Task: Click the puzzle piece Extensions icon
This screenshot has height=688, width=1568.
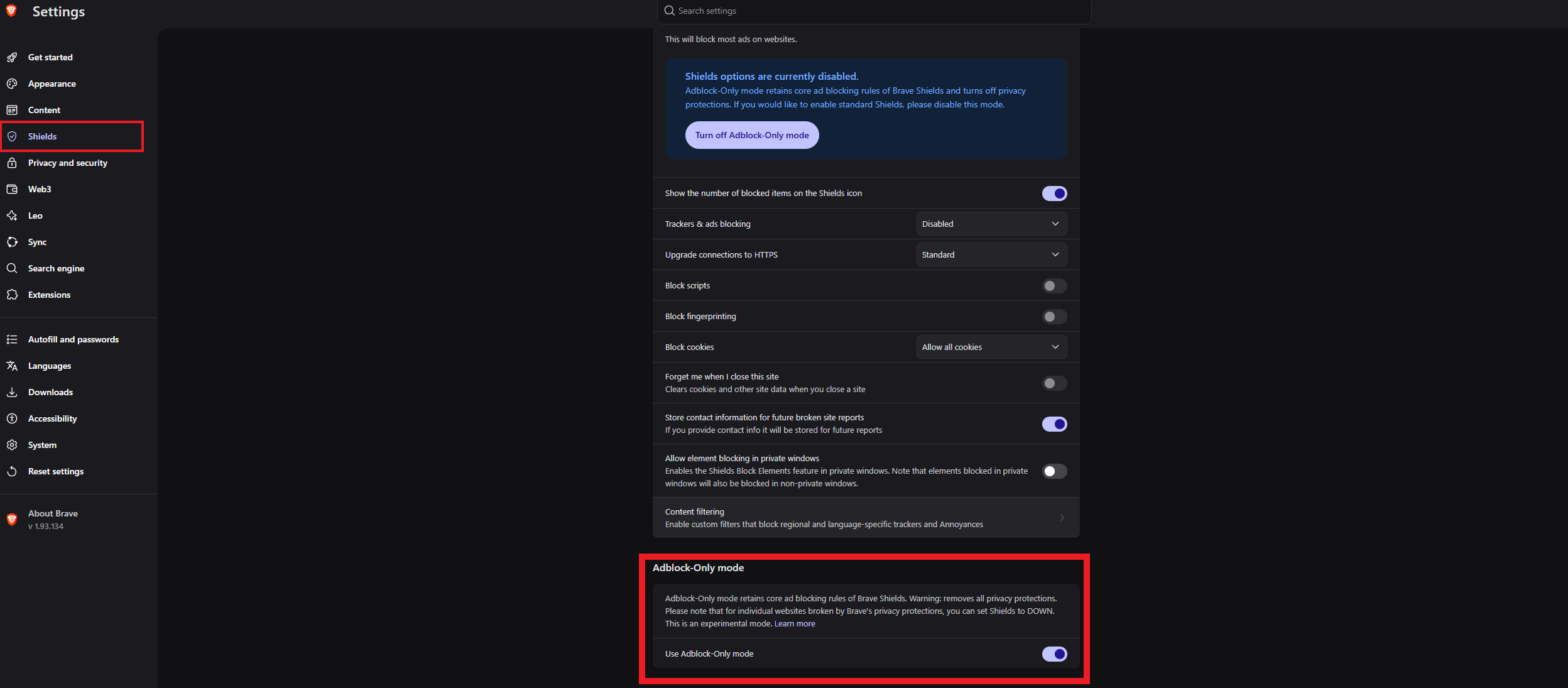Action: [12, 295]
